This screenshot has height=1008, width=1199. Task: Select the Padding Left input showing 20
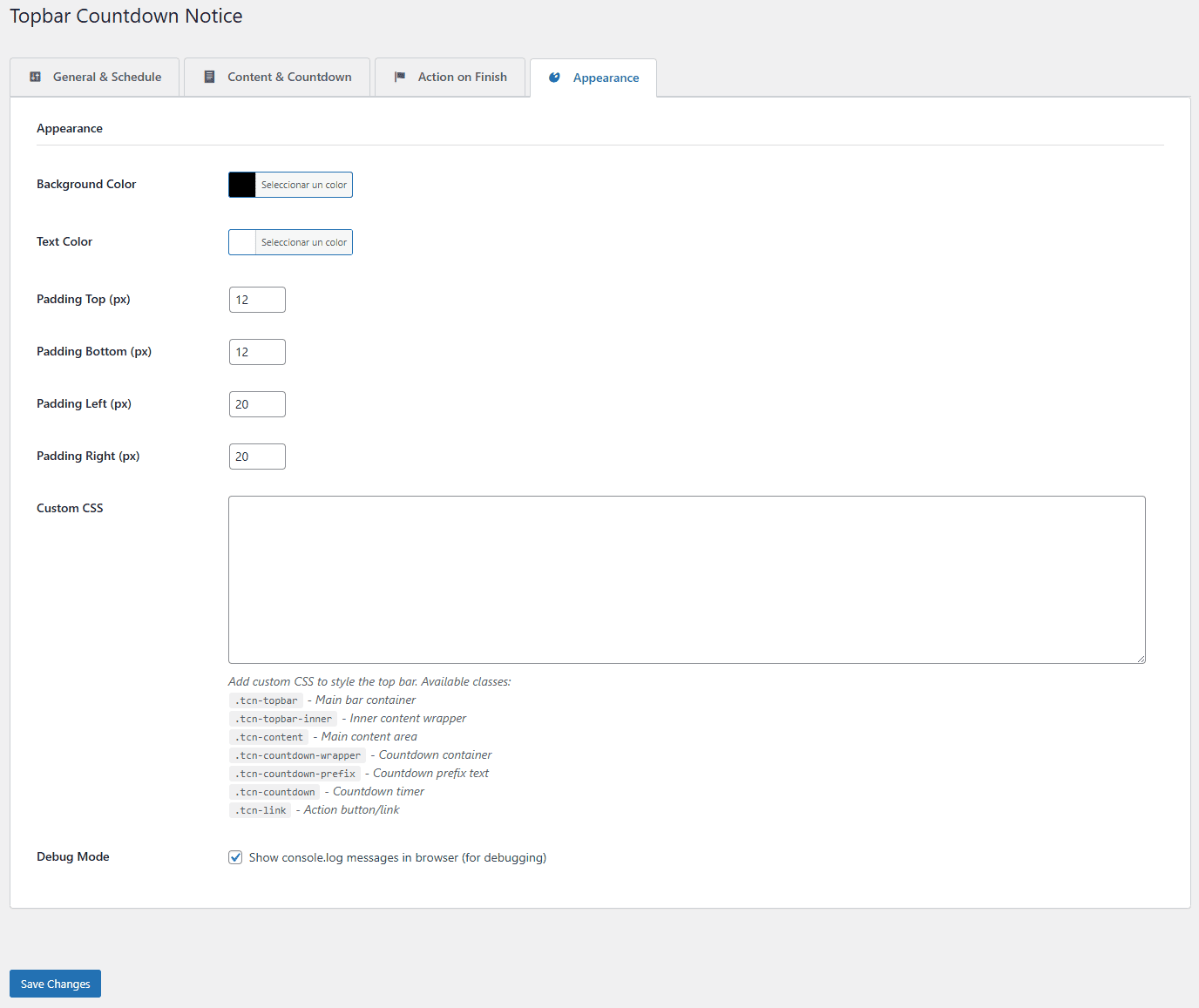(256, 403)
